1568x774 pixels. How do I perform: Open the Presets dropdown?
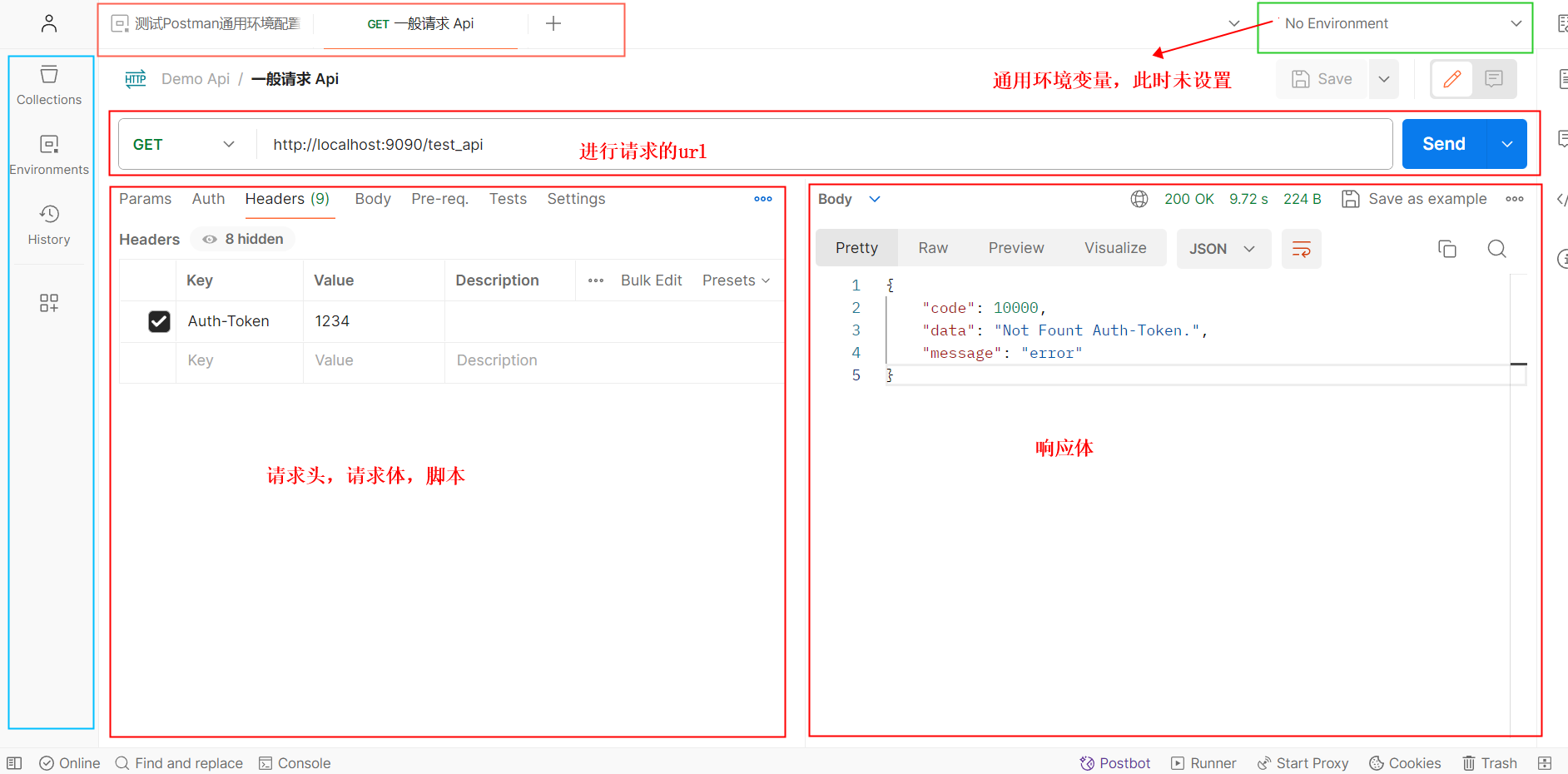pos(737,280)
